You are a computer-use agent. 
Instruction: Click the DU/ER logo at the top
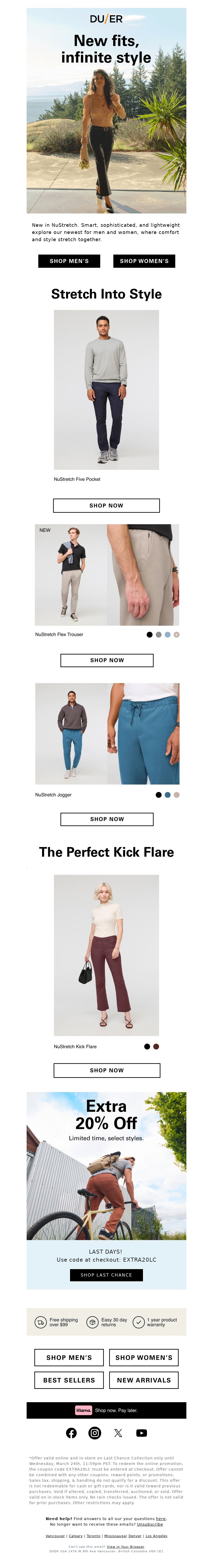106,19
